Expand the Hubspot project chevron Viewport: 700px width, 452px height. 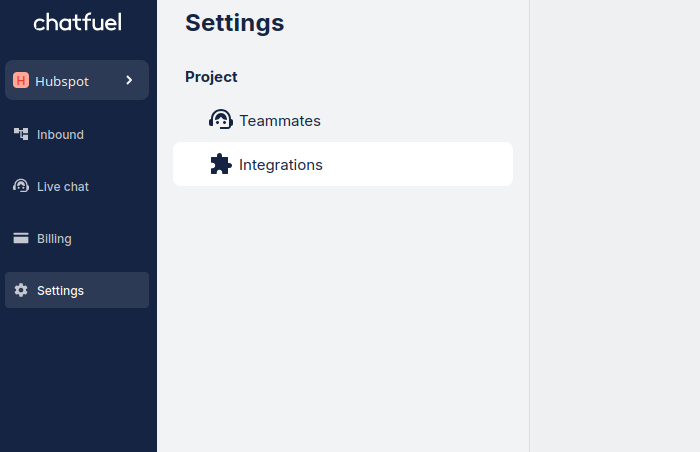pos(129,80)
